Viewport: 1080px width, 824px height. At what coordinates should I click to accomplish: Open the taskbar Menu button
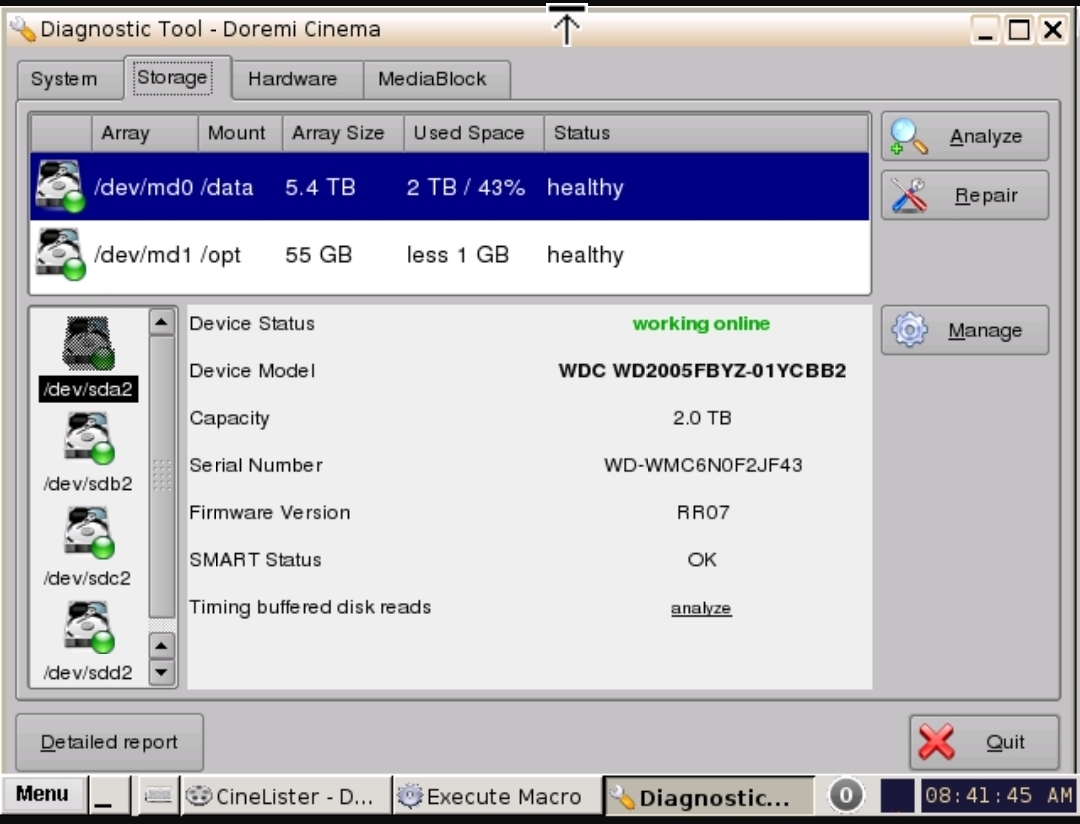click(43, 795)
